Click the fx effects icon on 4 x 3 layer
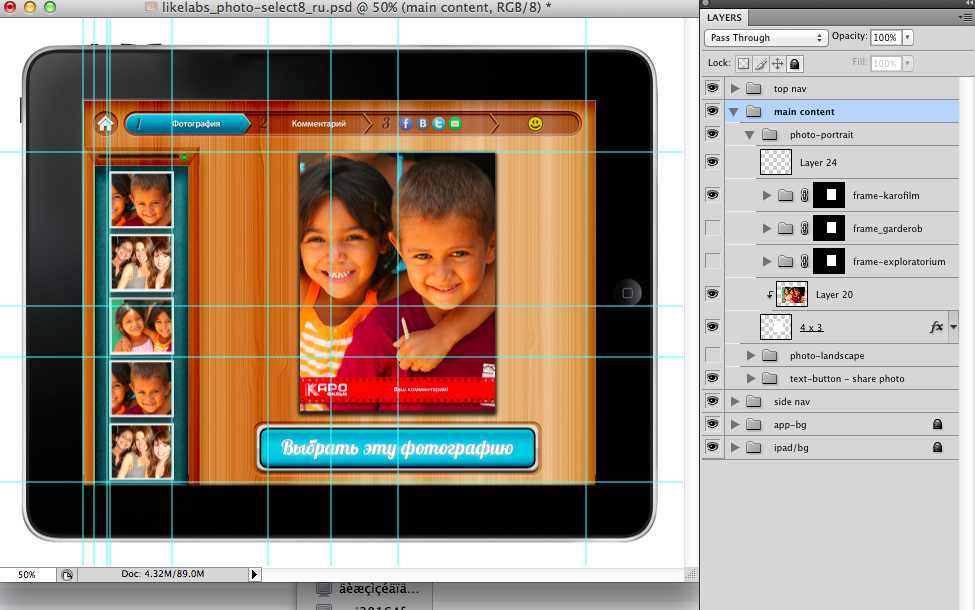The width and height of the screenshot is (975, 610). (x=937, y=327)
